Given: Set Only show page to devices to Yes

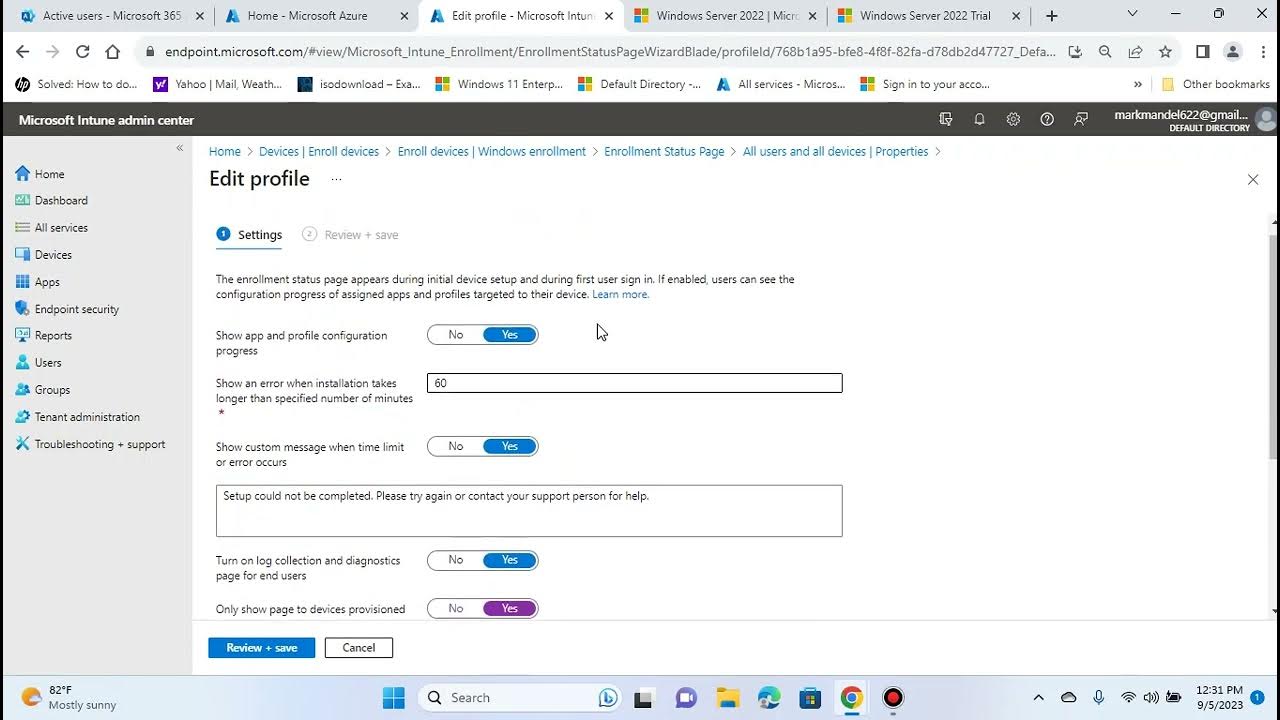Looking at the screenshot, I should [x=510, y=608].
